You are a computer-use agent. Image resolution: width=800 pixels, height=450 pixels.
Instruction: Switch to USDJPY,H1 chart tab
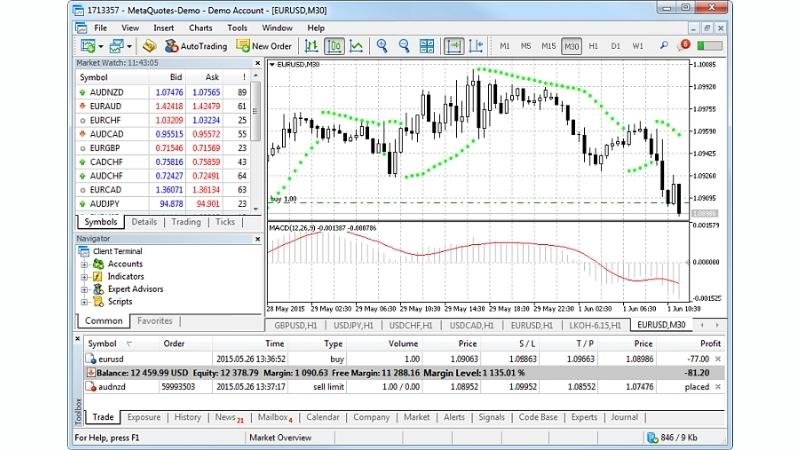point(353,325)
